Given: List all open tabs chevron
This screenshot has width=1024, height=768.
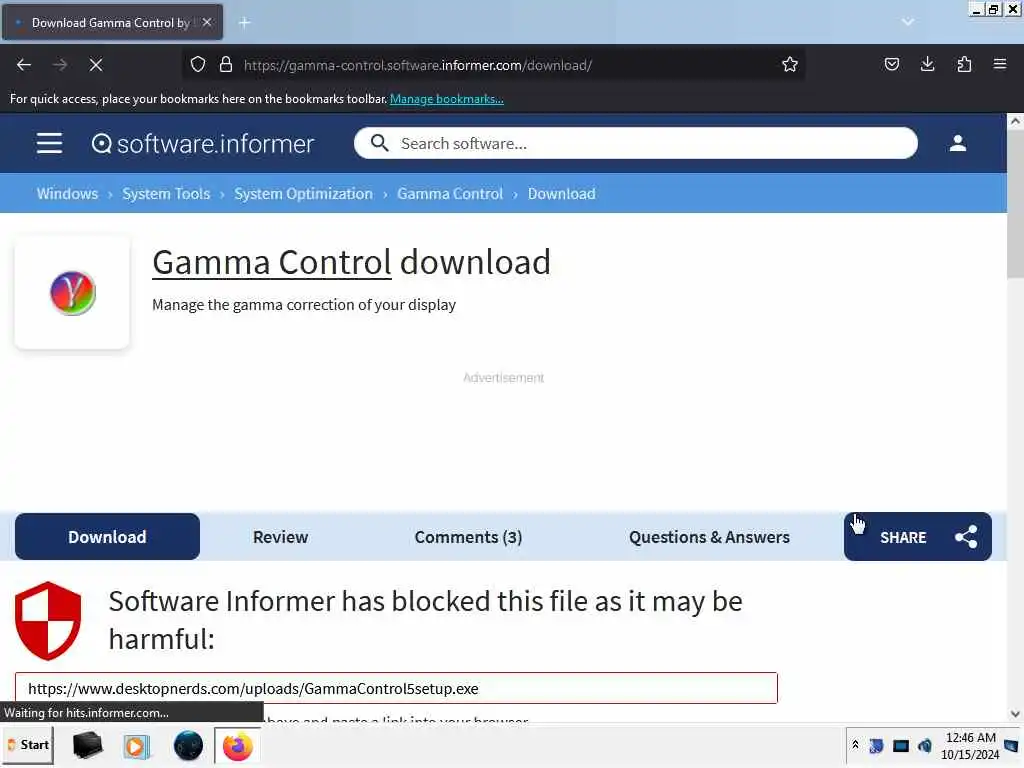Looking at the screenshot, I should coord(907,22).
